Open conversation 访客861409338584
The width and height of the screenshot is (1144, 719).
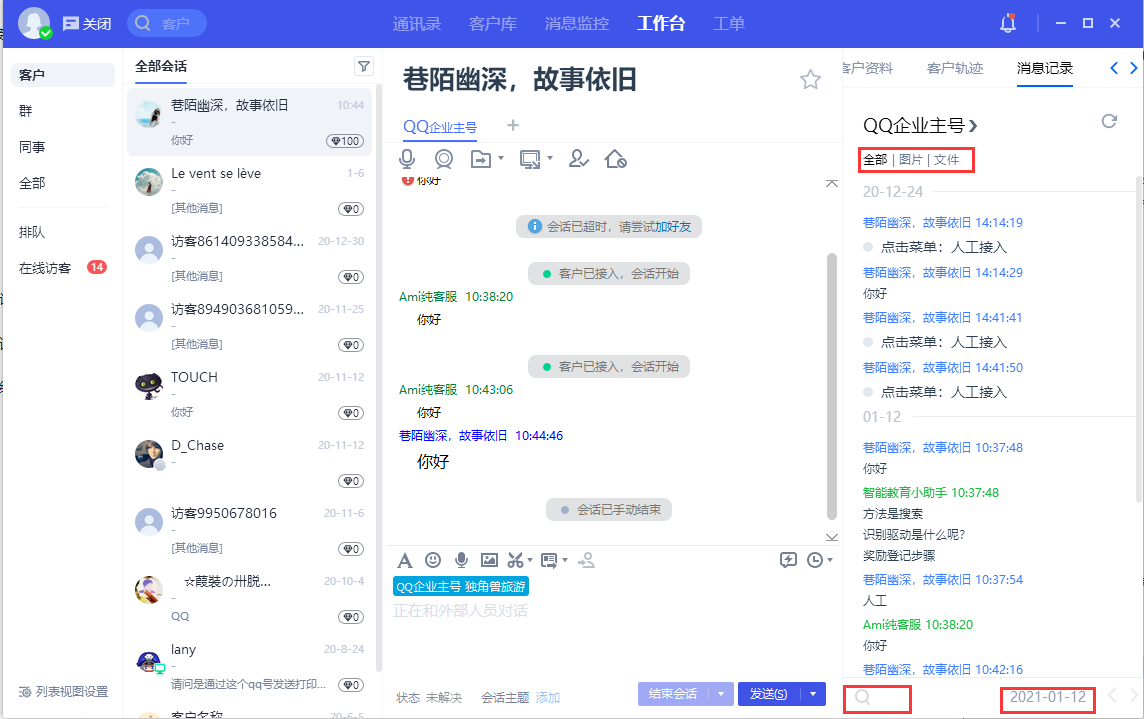250,258
